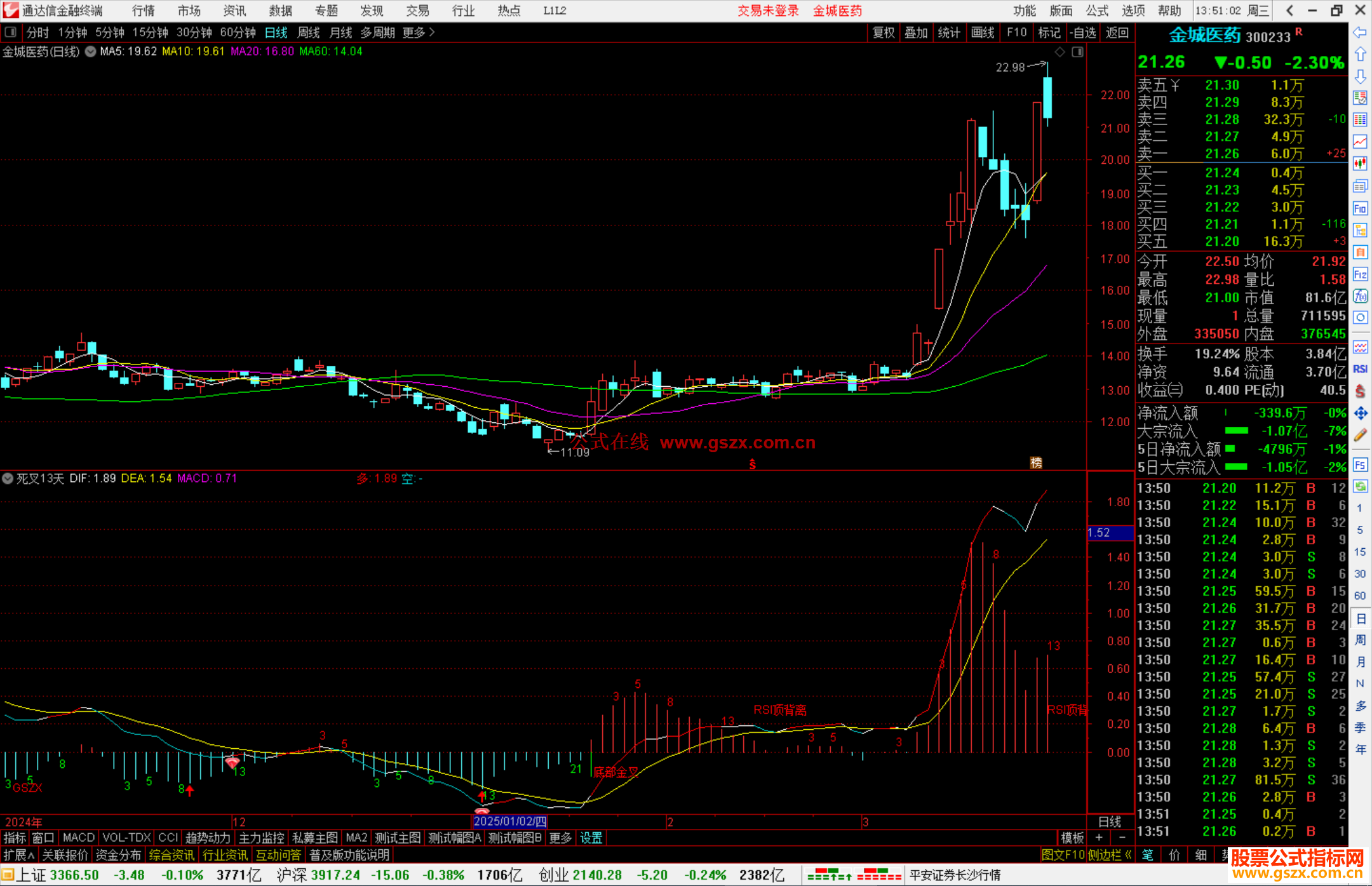Click the up arrow icon in right sidebar
Viewport: 1372px width, 886px height.
(1360, 55)
